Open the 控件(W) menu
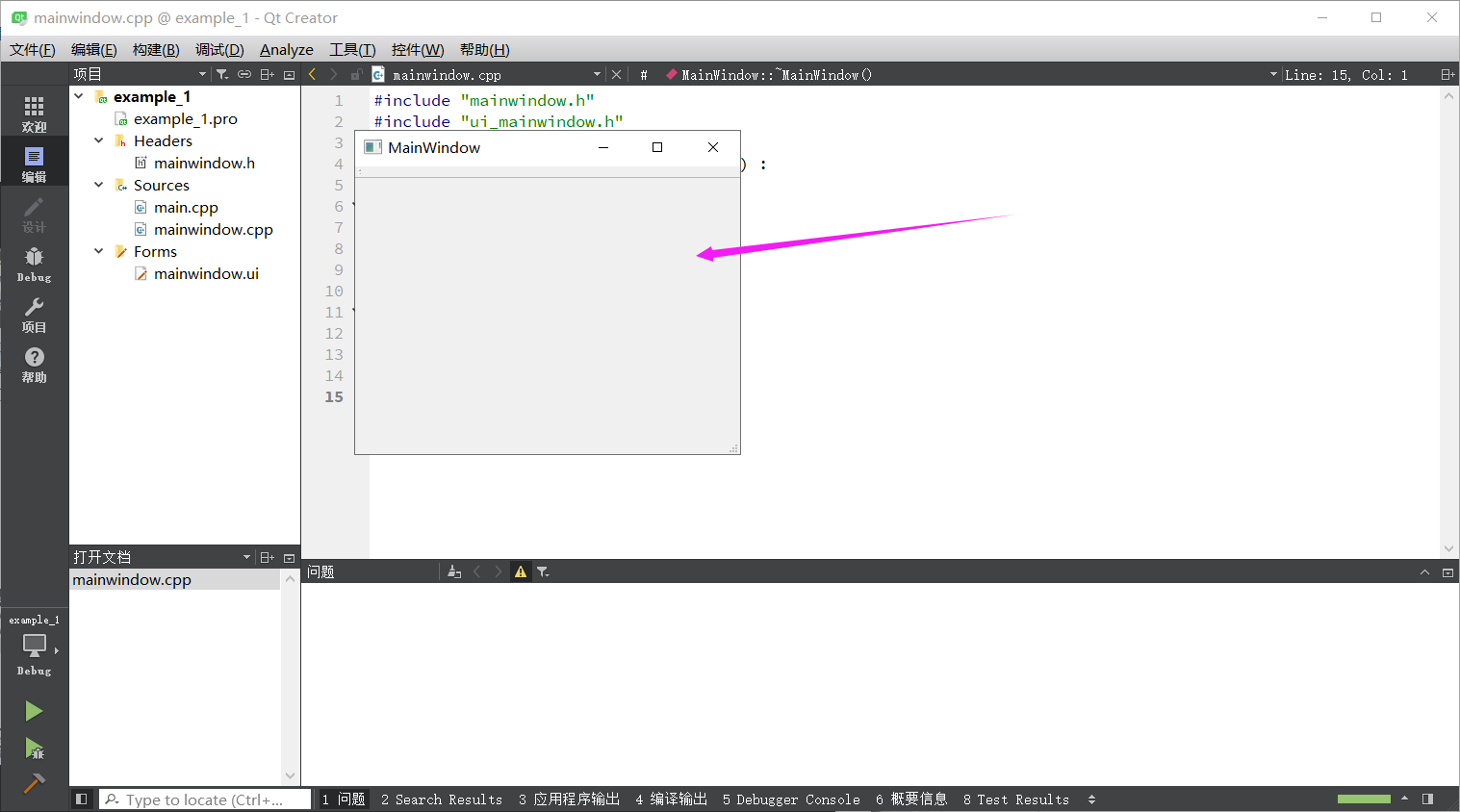 point(418,49)
